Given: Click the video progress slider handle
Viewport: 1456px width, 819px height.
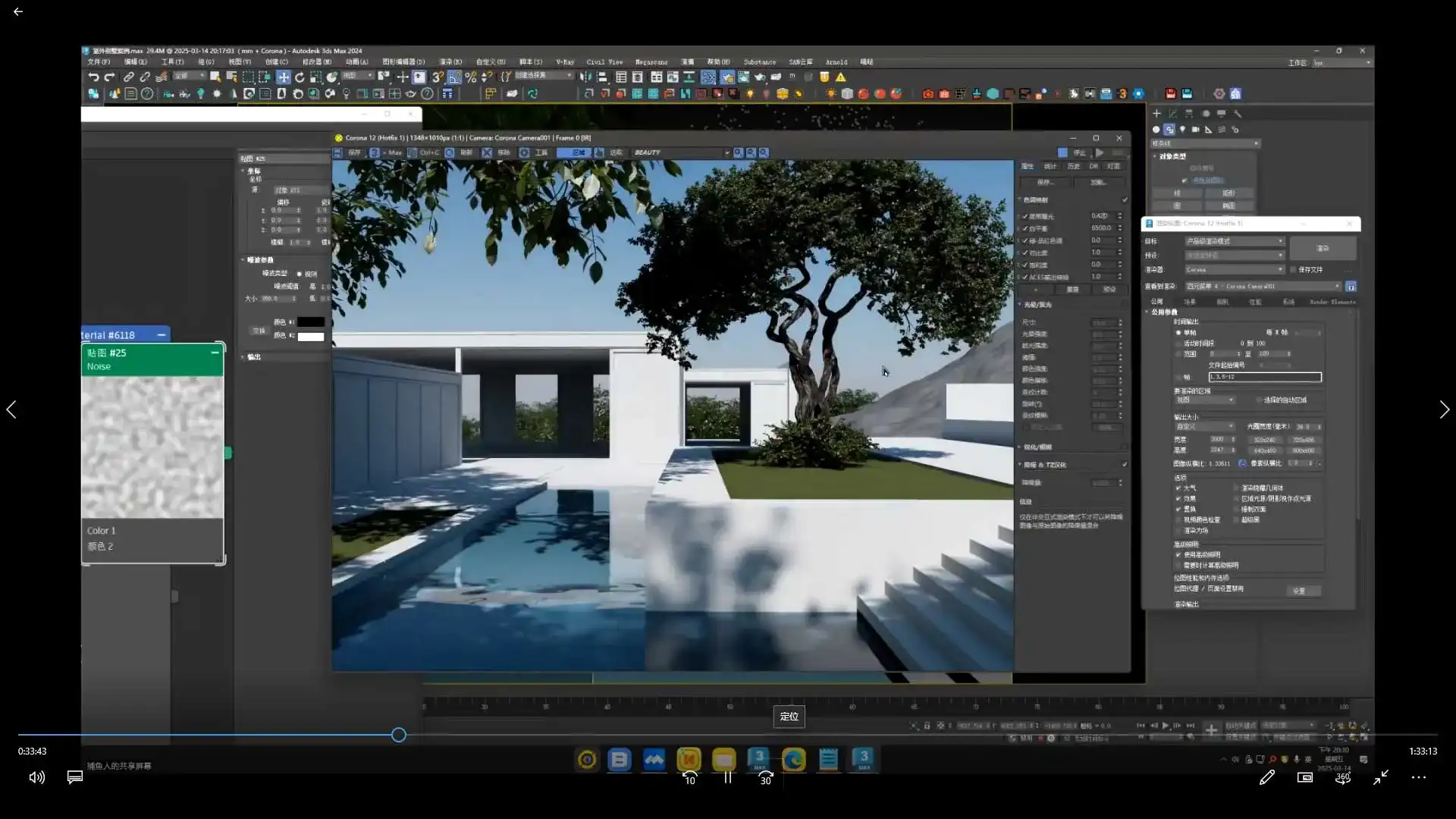Looking at the screenshot, I should tap(399, 735).
